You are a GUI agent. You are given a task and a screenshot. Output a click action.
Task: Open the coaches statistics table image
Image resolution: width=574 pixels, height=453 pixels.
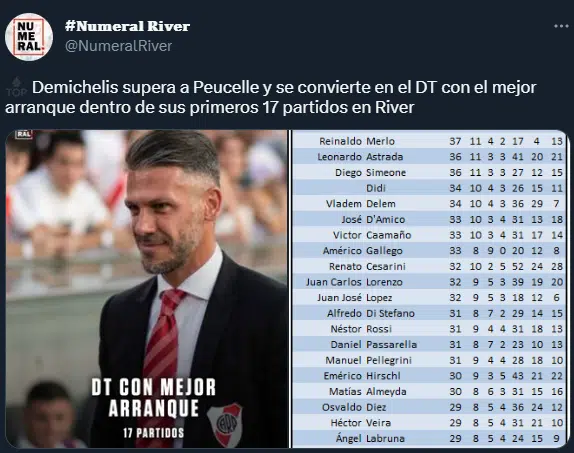coord(430,289)
